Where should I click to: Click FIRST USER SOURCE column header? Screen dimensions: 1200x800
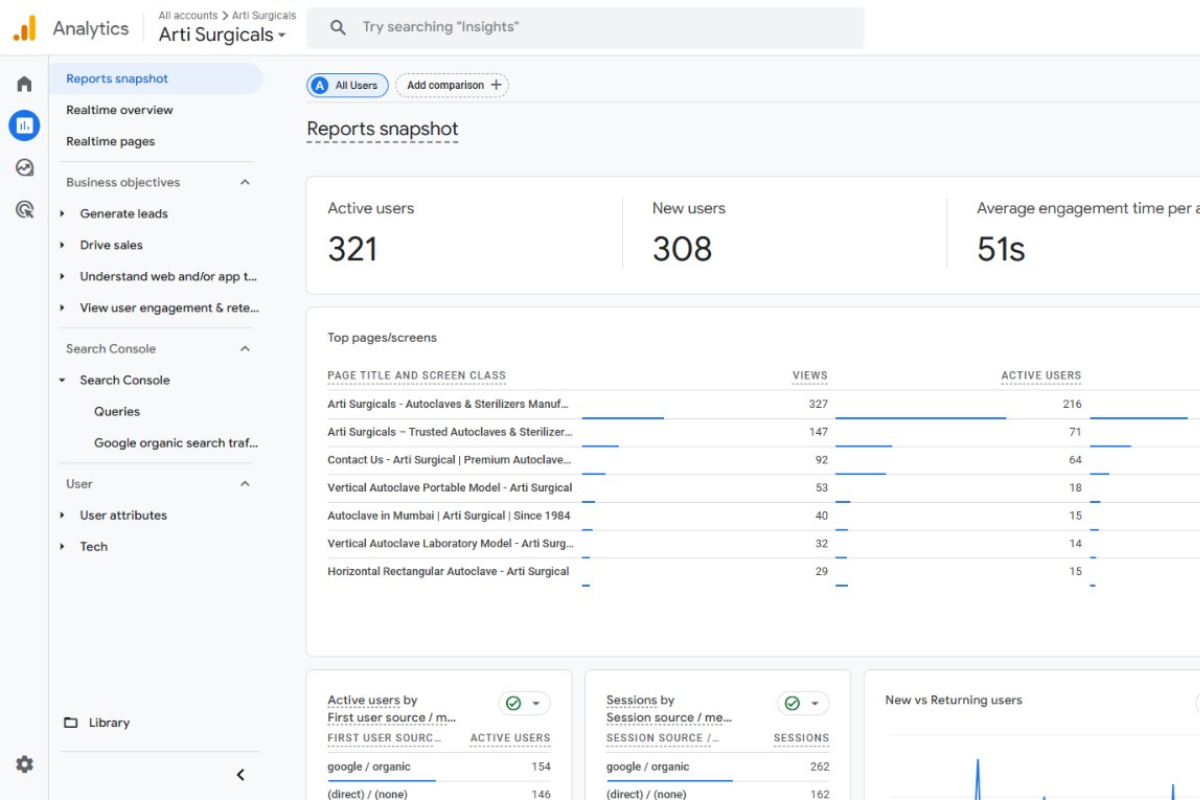[385, 738]
